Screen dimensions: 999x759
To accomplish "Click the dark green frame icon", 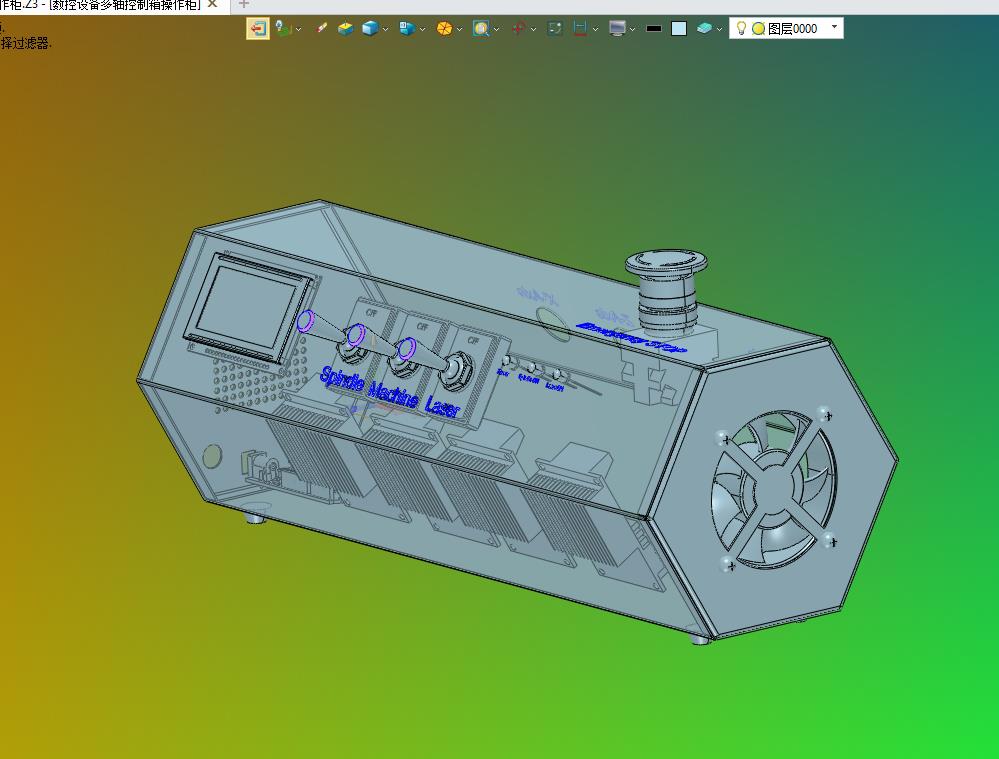I will [x=555, y=29].
